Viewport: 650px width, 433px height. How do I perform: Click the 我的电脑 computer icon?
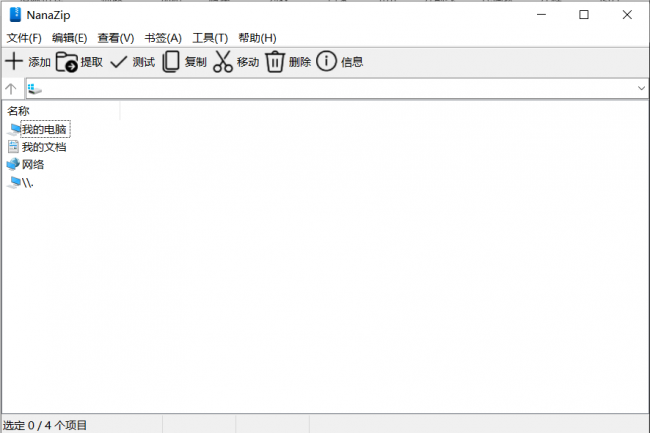coord(14,129)
